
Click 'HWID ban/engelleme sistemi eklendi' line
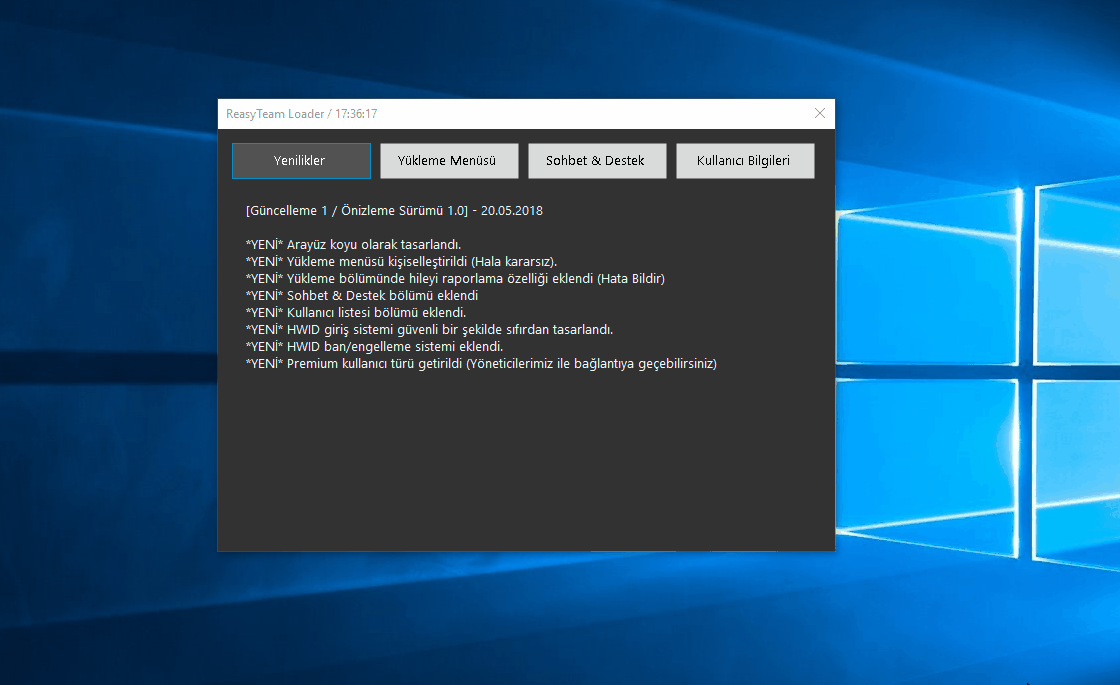(374, 346)
